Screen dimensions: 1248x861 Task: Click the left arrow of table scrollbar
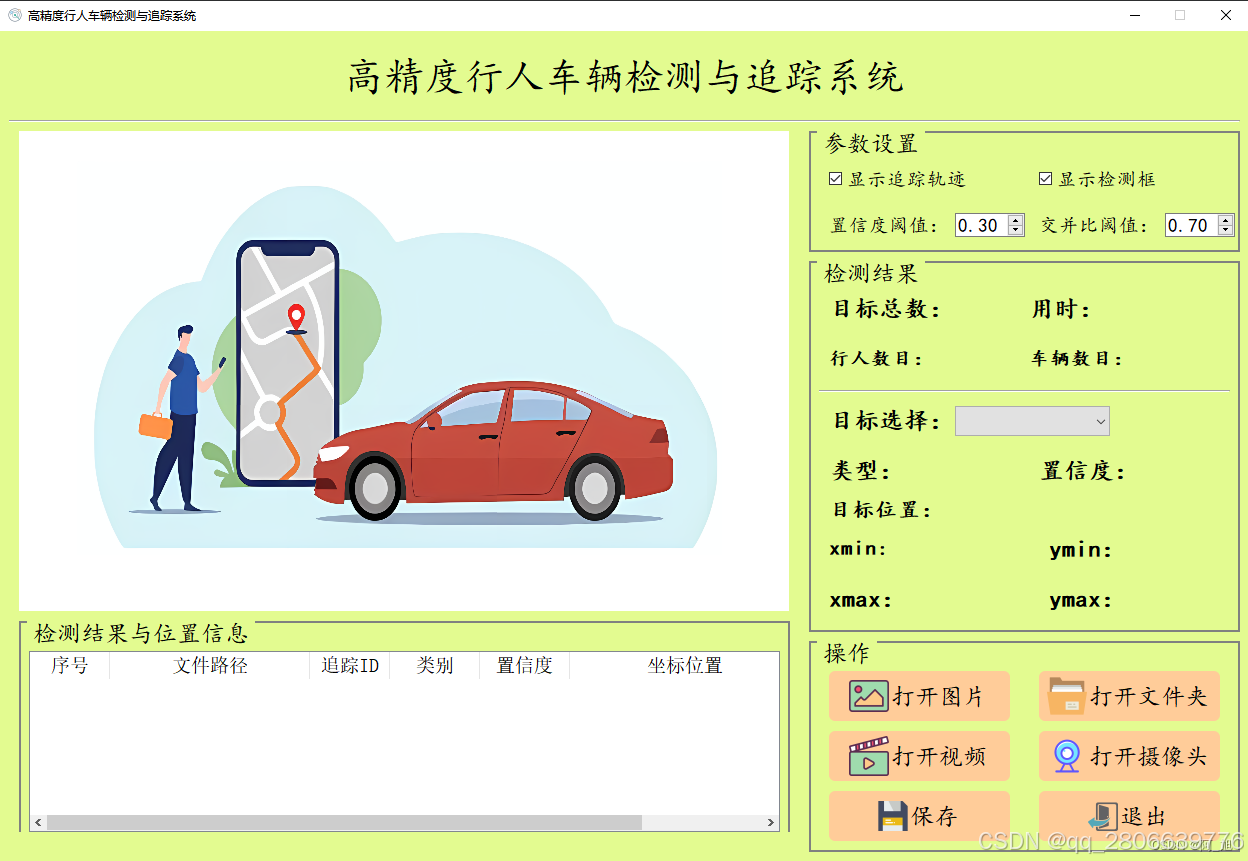pyautogui.click(x=38, y=822)
